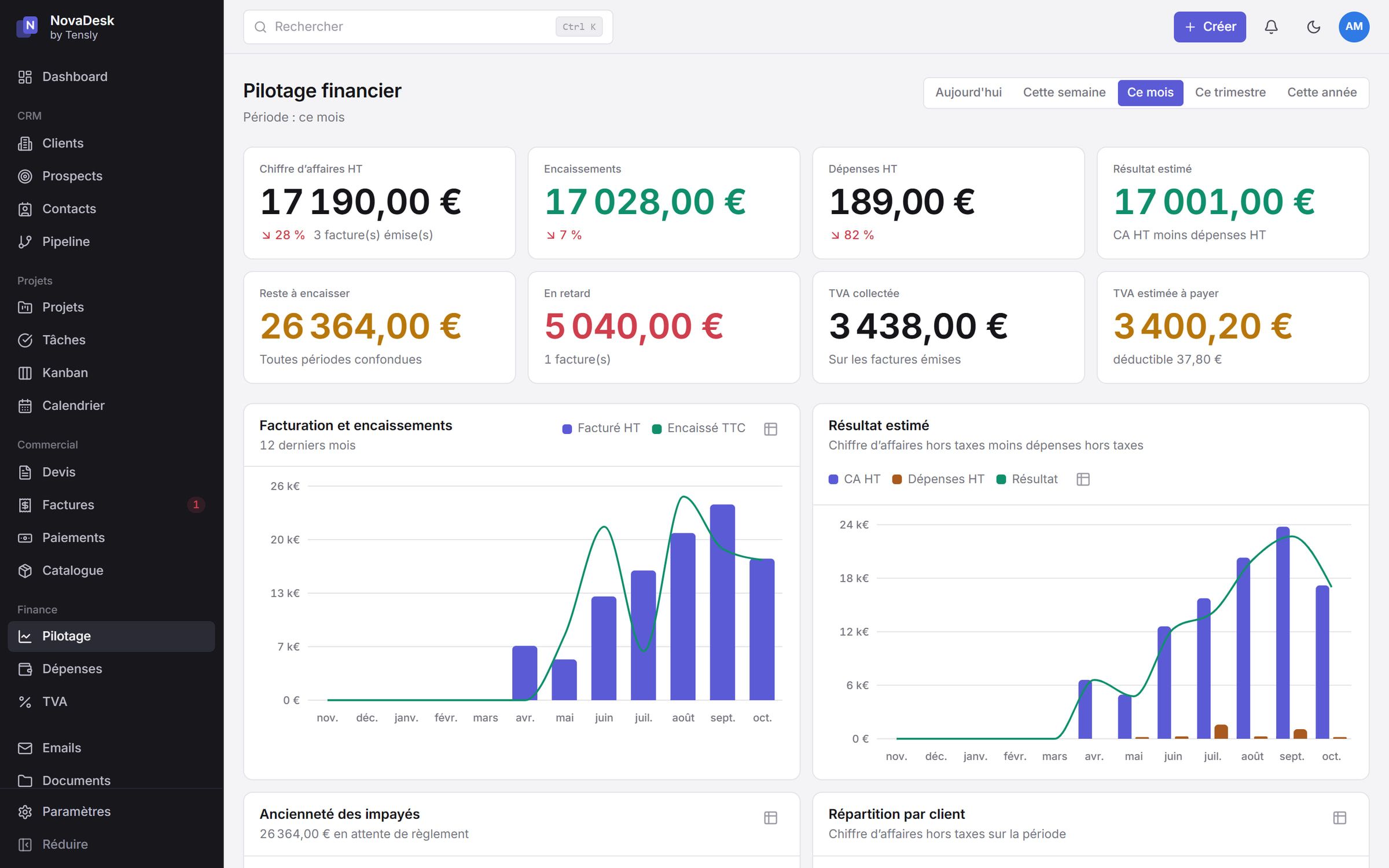Select the Ce trimestre period tab

point(1230,93)
